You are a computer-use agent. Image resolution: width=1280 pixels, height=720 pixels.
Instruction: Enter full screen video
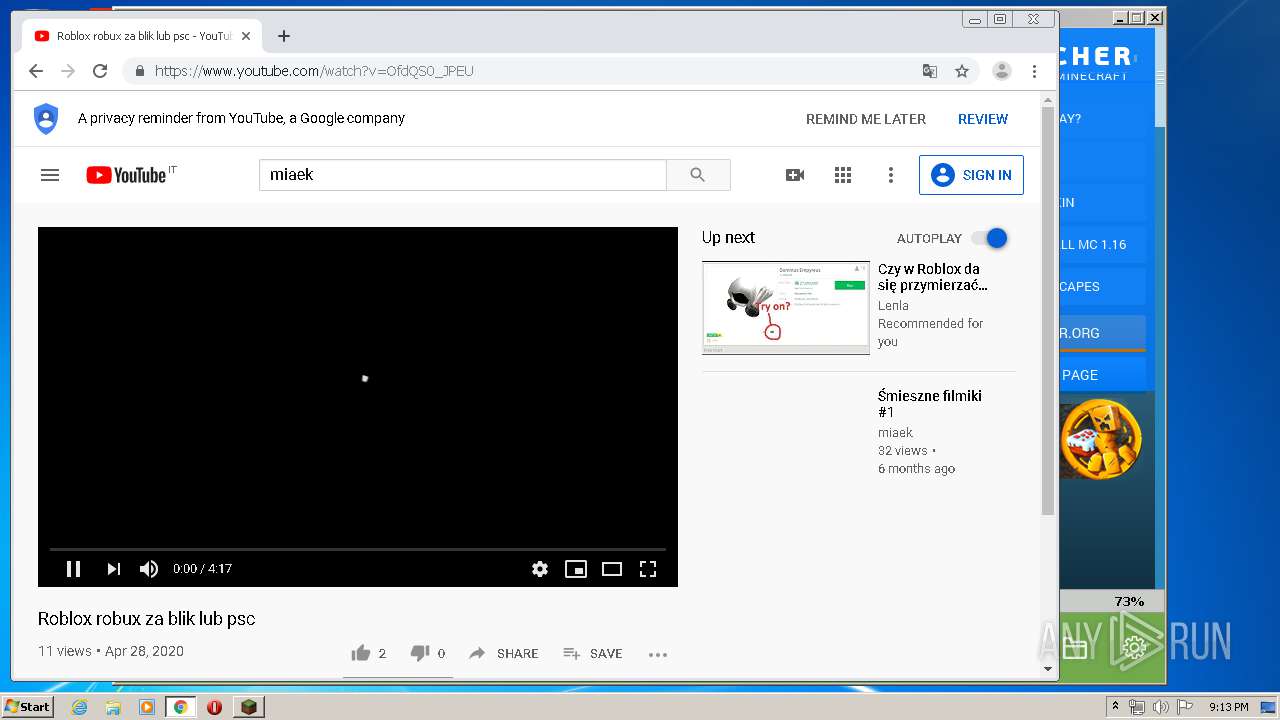coord(648,569)
